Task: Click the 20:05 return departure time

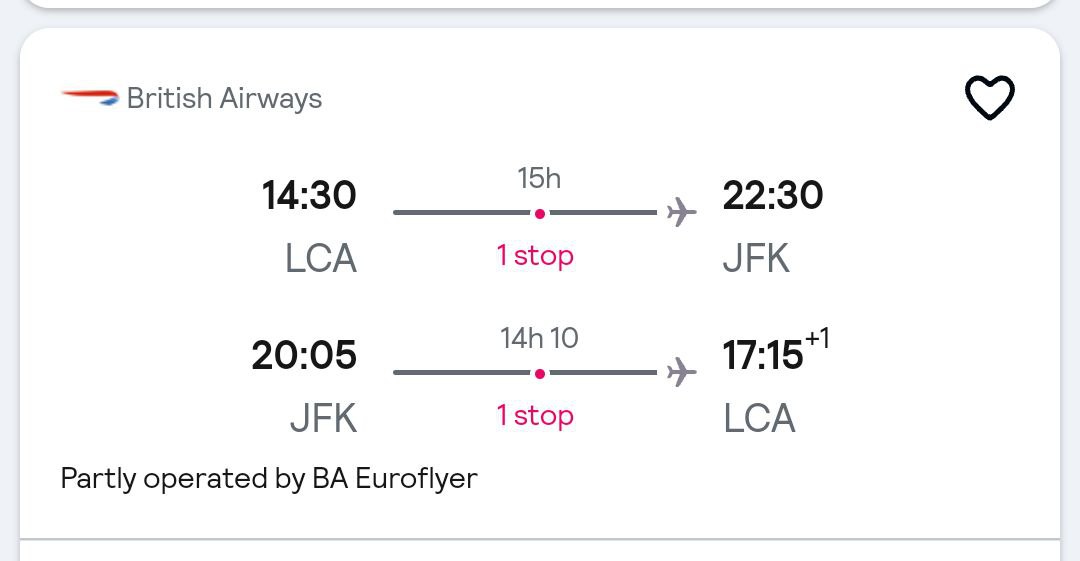Action: [x=304, y=355]
